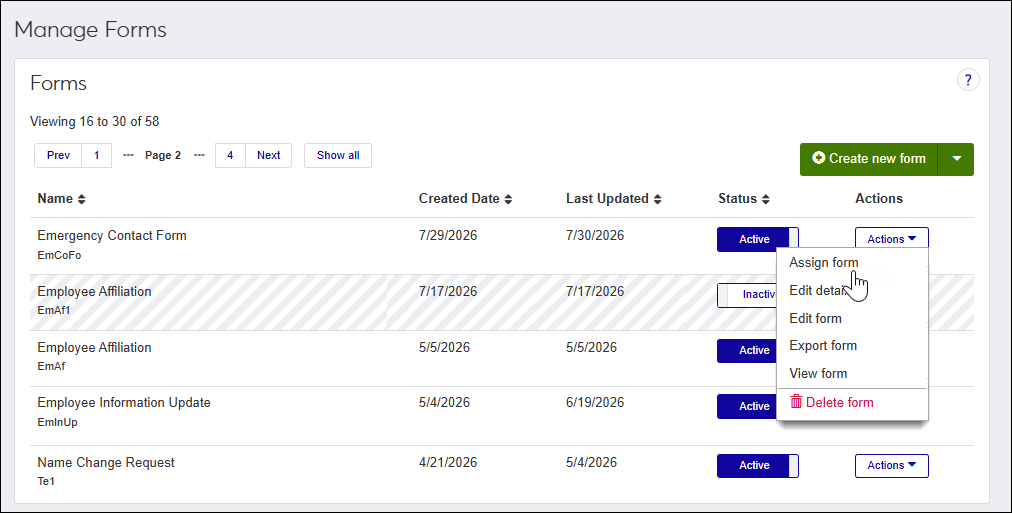
Task: Sort by Last Updated column arrows
Action: click(657, 199)
